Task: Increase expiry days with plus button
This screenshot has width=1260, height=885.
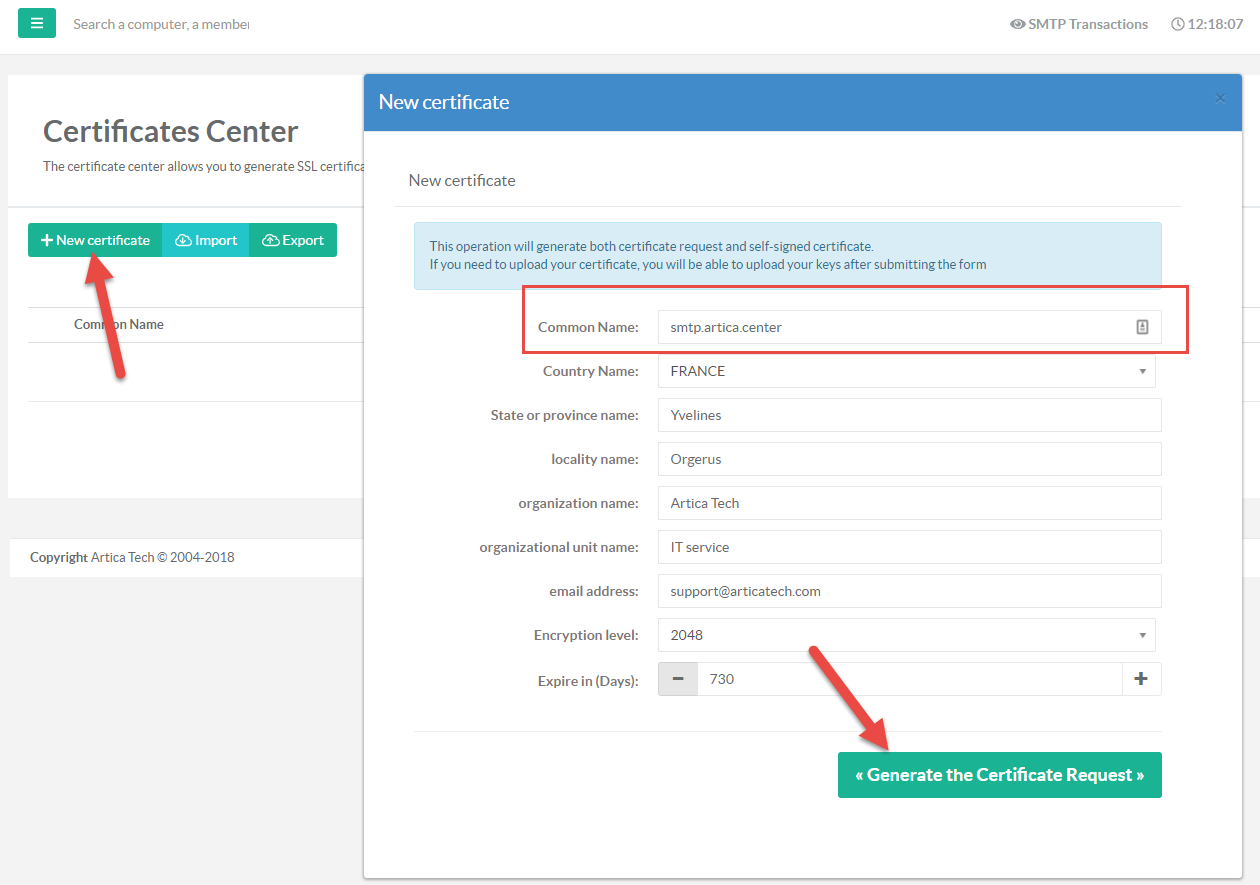Action: click(1141, 679)
